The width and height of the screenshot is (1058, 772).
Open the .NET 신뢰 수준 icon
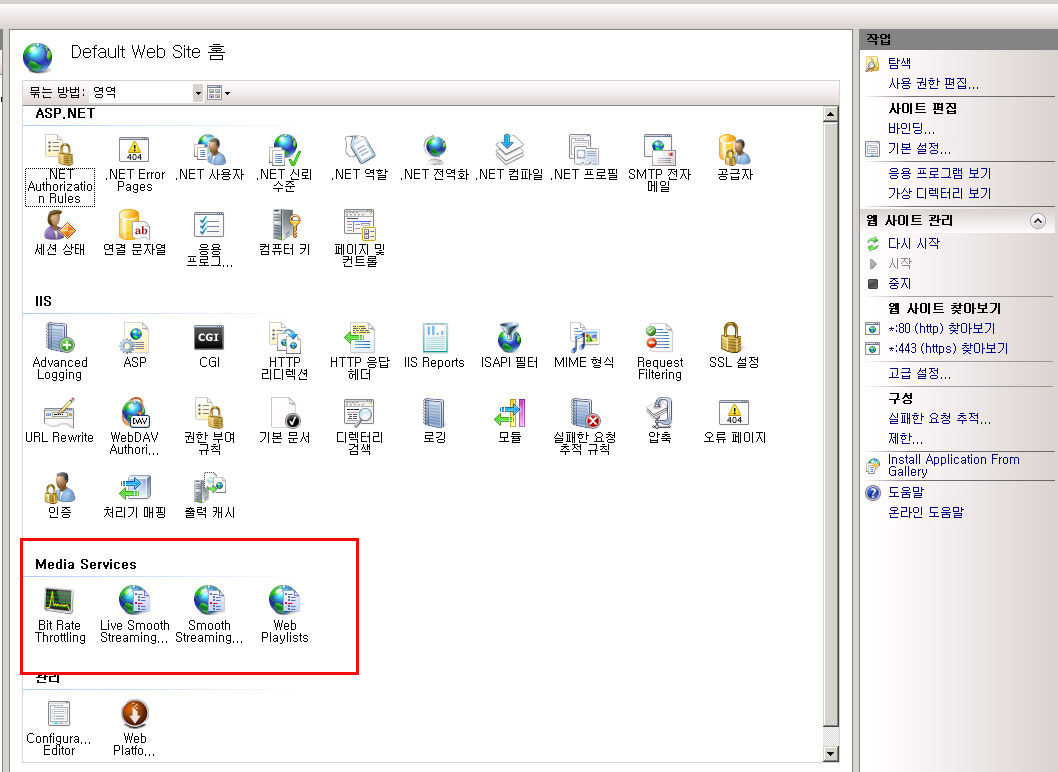click(284, 163)
